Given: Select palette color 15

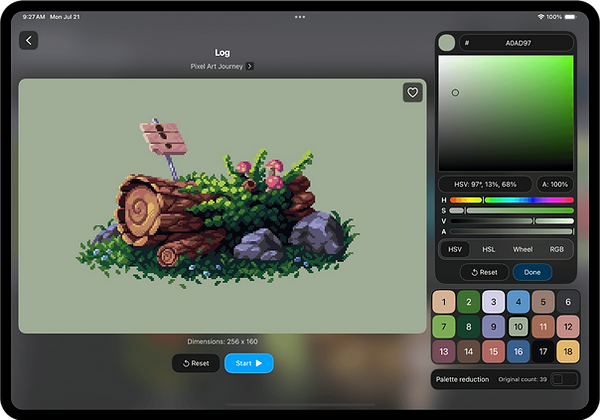Looking at the screenshot, I should (494, 352).
